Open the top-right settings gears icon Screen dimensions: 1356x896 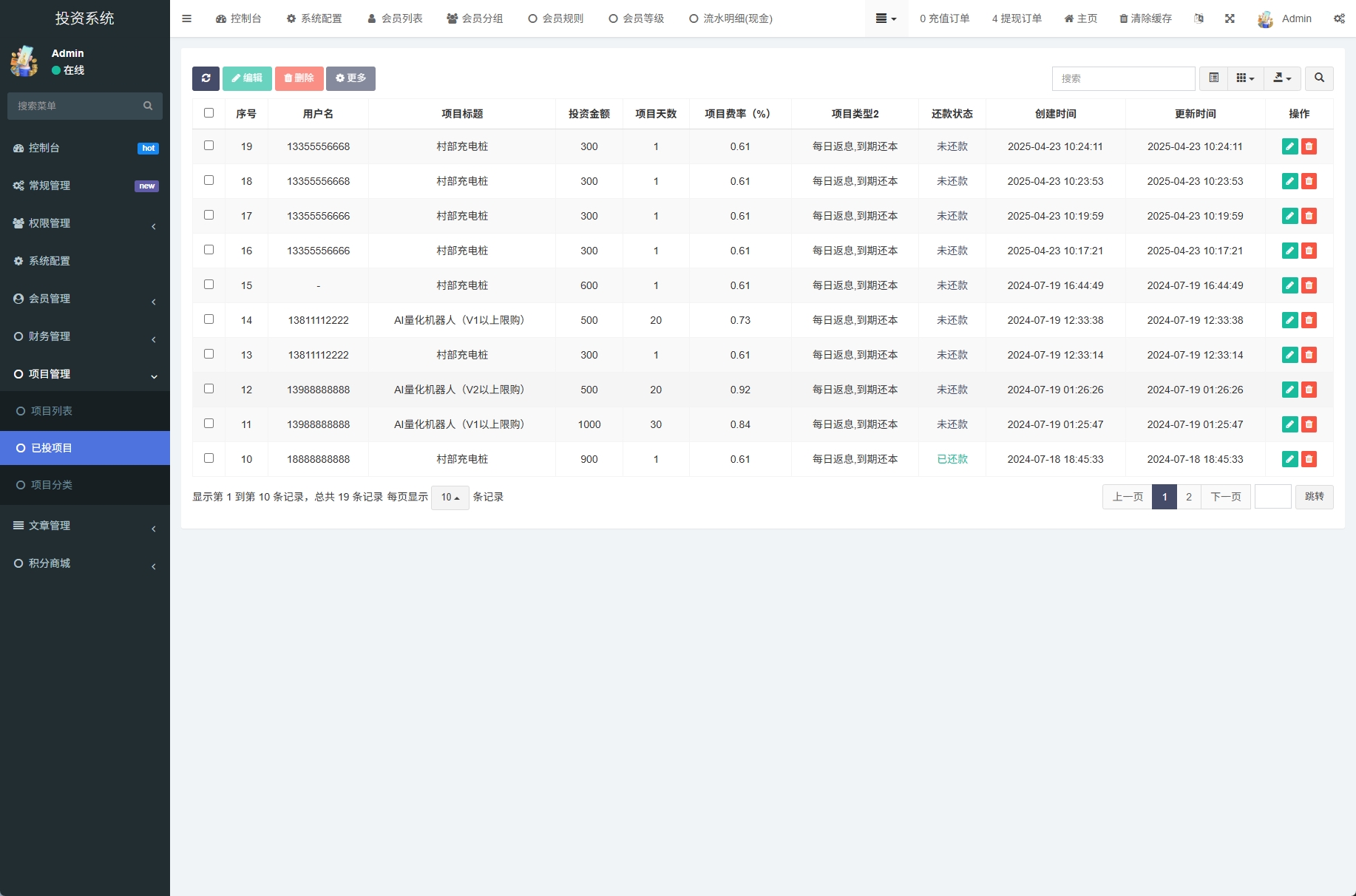click(x=1339, y=18)
